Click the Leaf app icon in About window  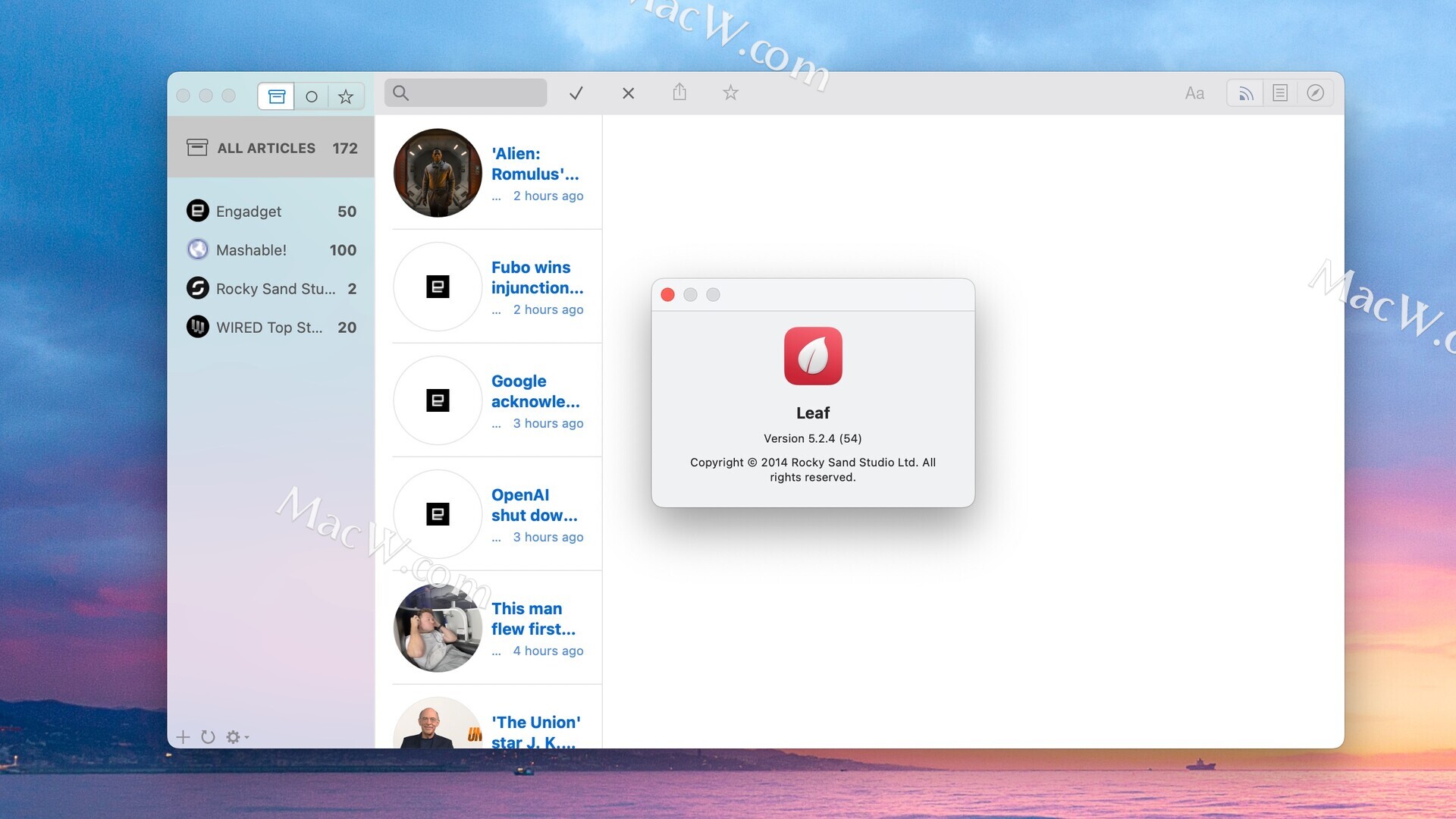[x=813, y=356]
